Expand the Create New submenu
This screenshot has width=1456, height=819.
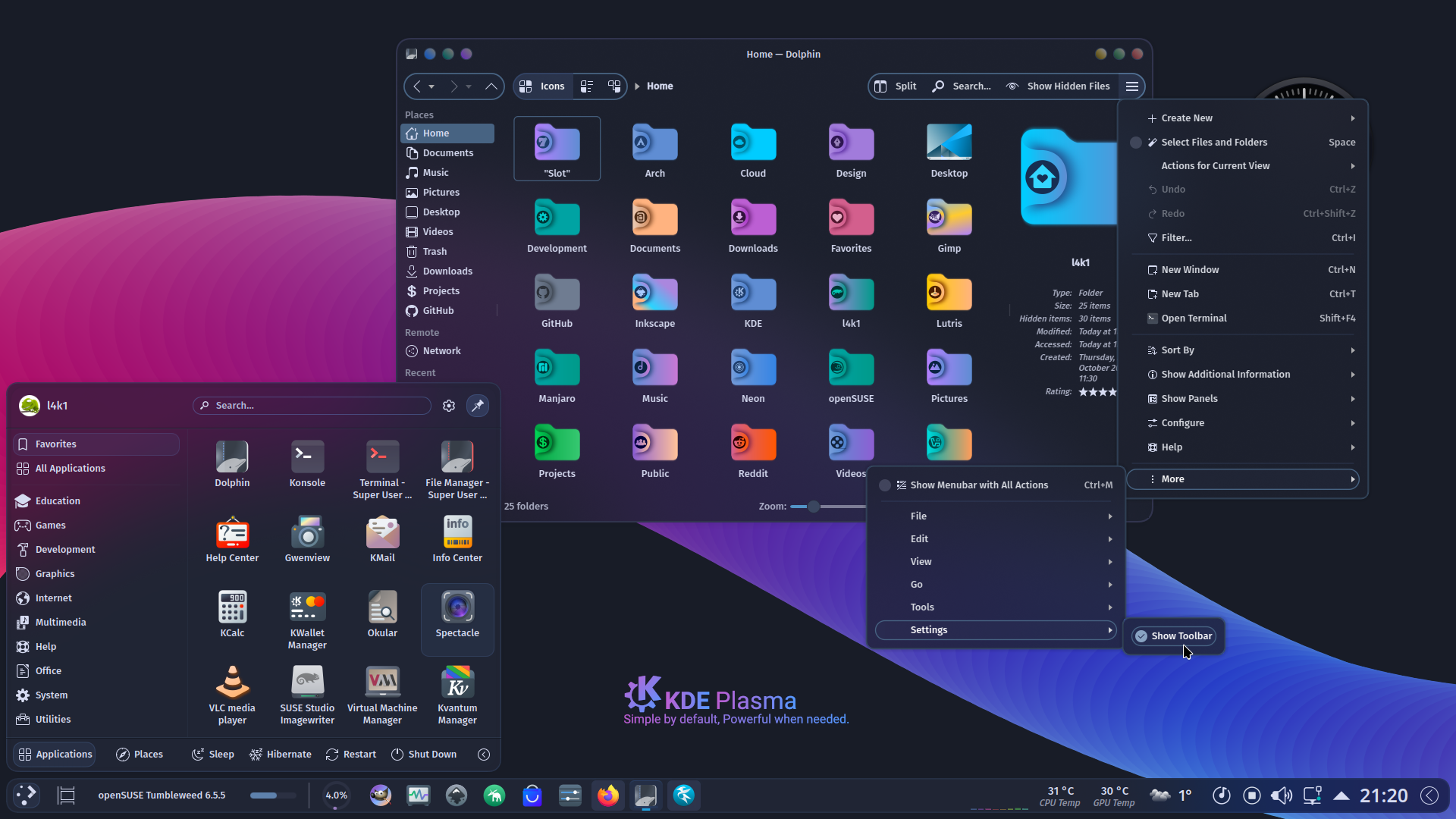click(x=1244, y=118)
